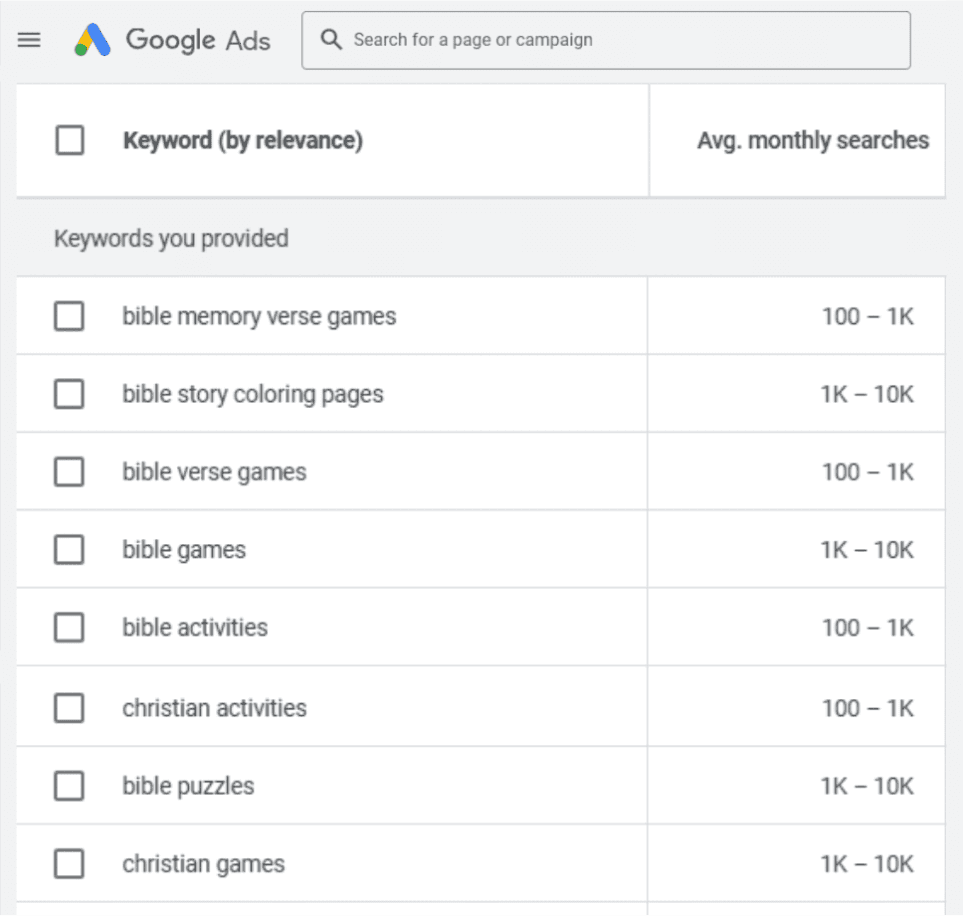Tick the 'bible verse games' checkbox
Screen dimensions: 963x916
[x=69, y=472]
